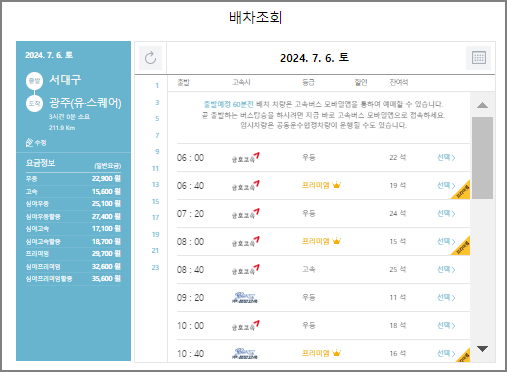This screenshot has height=372, width=507.
Task: Select the 07:20 우등 bus
Action: [446, 213]
